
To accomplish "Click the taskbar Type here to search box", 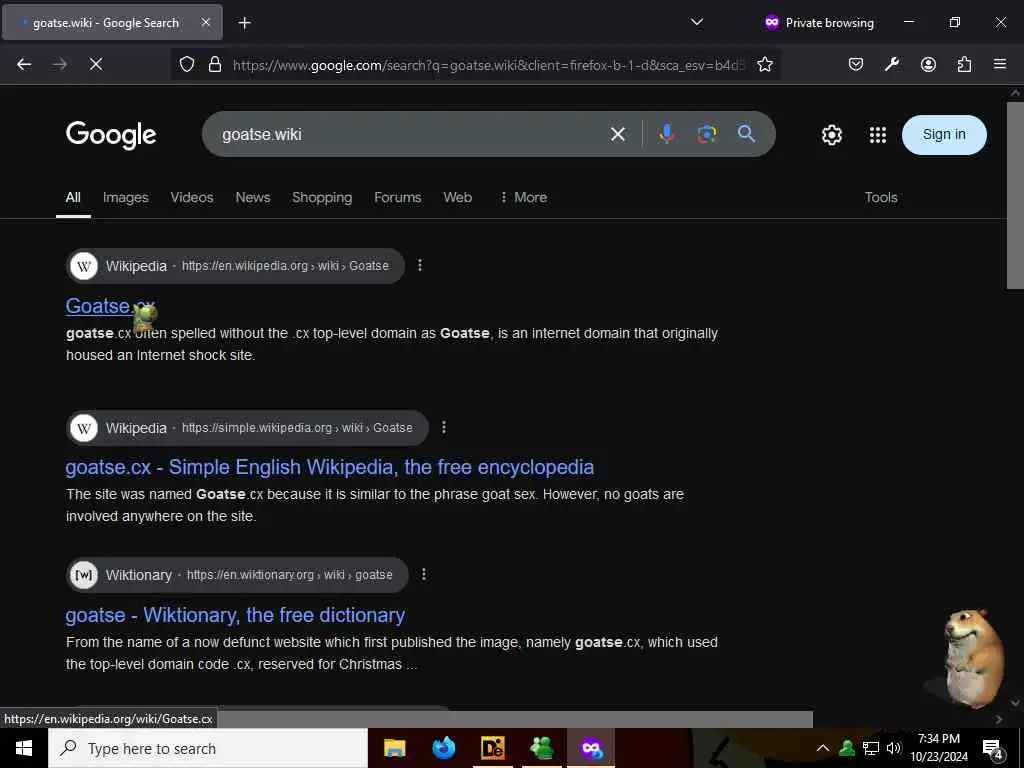I will click(x=208, y=748).
